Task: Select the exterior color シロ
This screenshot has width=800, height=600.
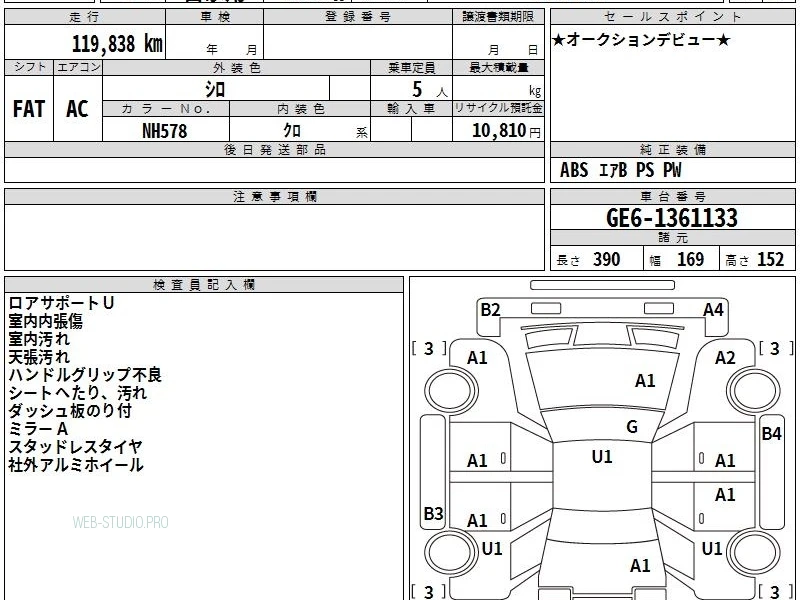Action: click(x=215, y=89)
